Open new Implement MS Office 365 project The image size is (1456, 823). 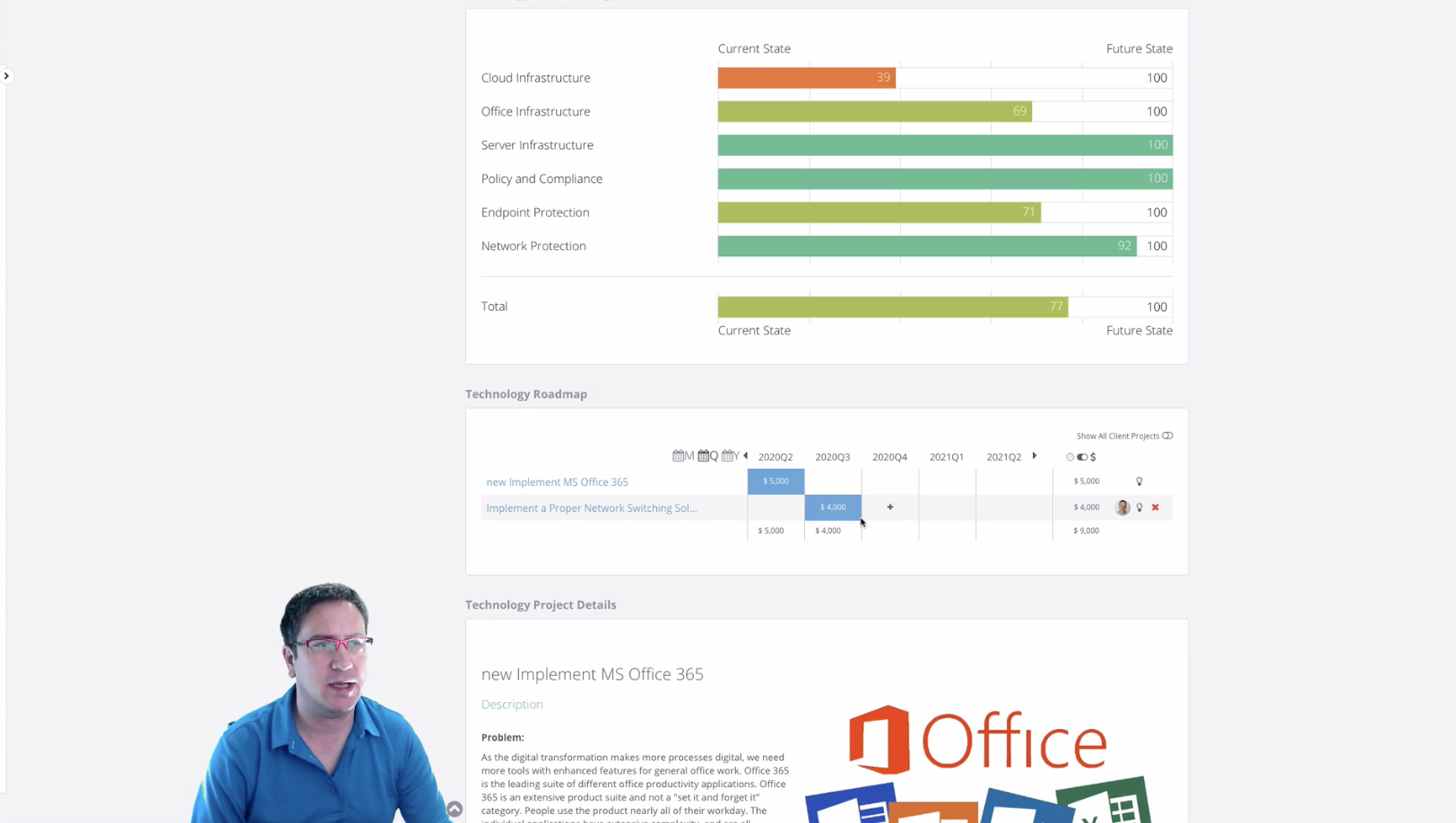tap(557, 482)
